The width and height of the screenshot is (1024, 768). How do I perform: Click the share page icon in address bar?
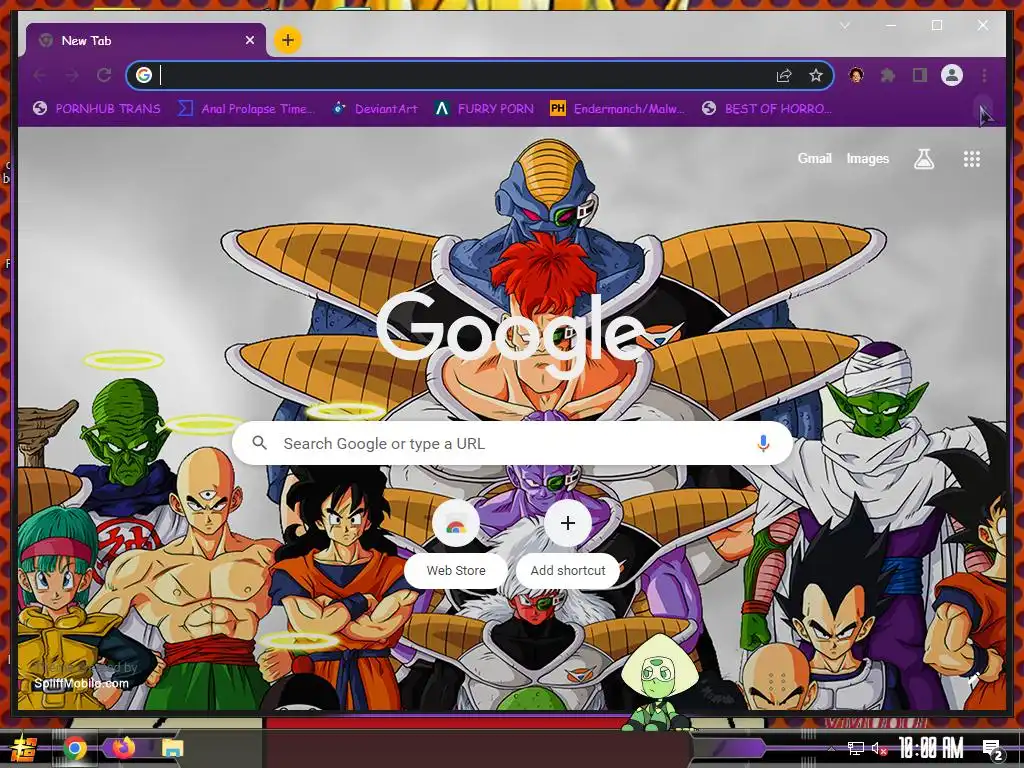pyautogui.click(x=784, y=76)
